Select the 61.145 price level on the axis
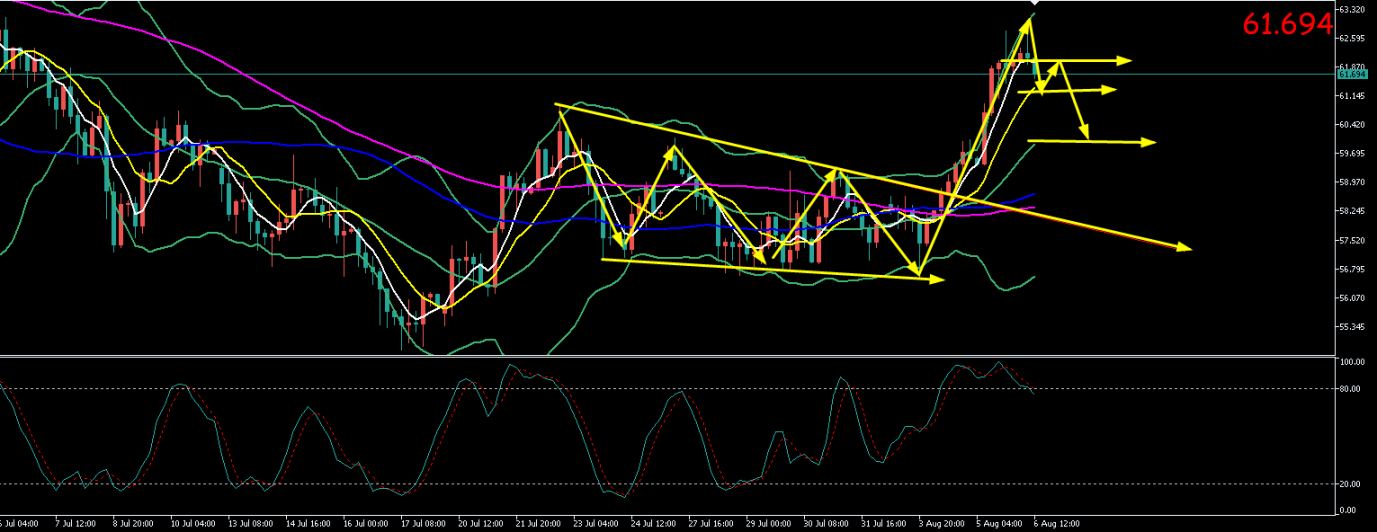Image resolution: width=1377 pixels, height=532 pixels. pyautogui.click(x=1354, y=96)
